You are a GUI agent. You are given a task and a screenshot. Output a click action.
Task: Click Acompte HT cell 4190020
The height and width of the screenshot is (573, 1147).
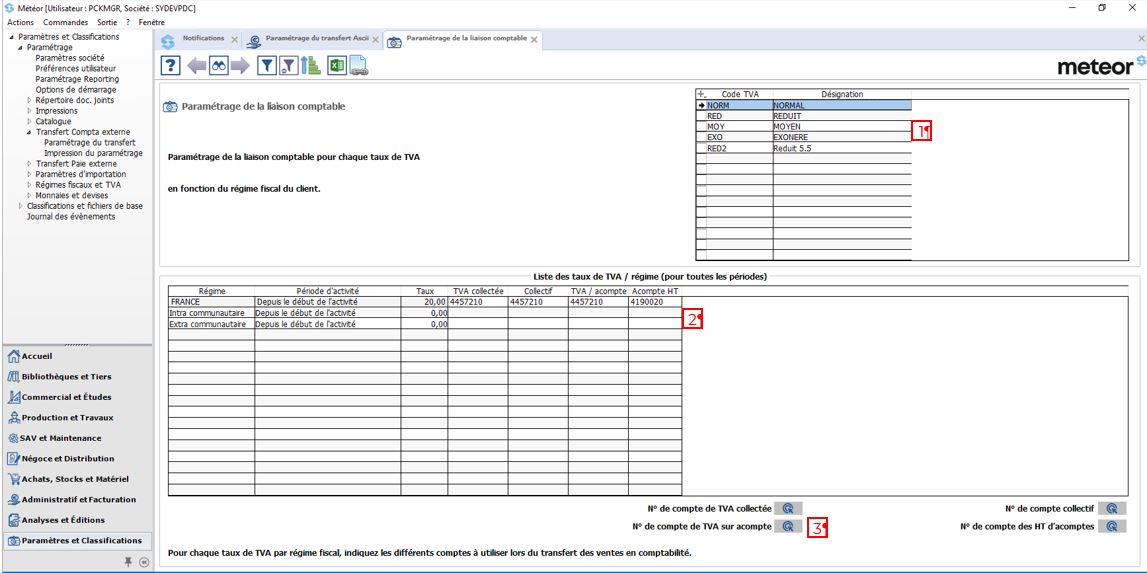tap(655, 302)
